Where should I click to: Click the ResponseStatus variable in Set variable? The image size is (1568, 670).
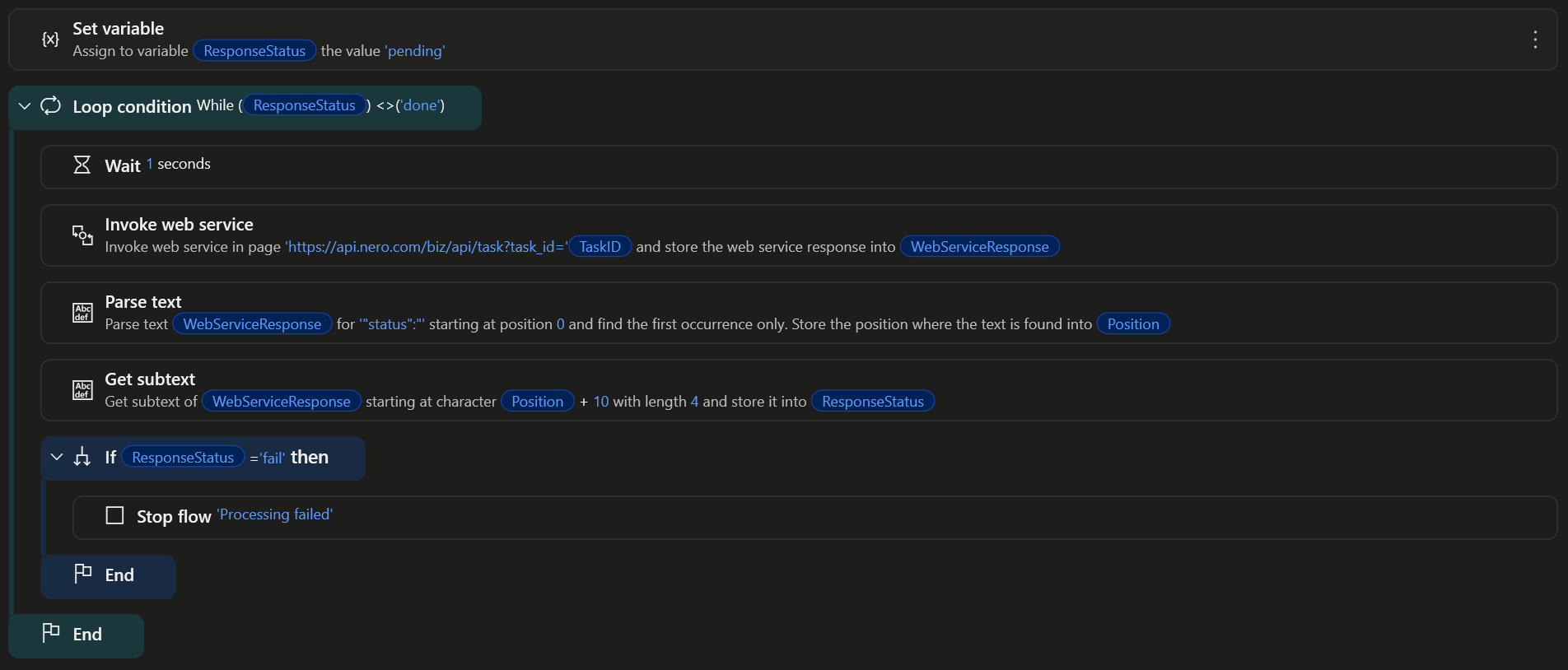[254, 51]
